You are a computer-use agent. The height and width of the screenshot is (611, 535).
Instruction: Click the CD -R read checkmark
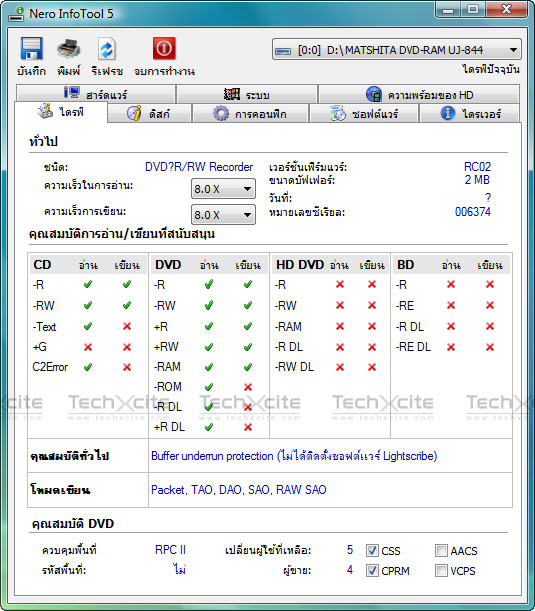pyautogui.click(x=88, y=284)
